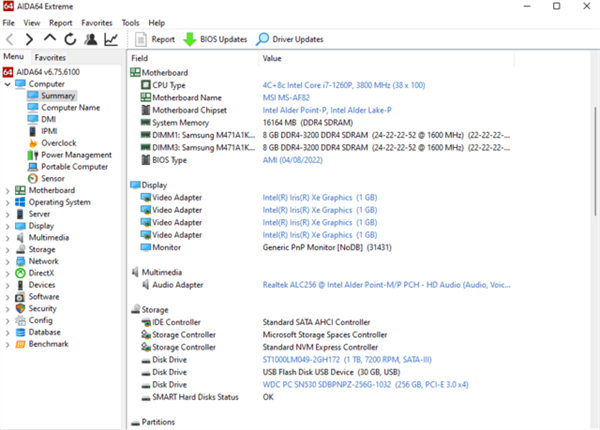
Task: Go up one level with the up arrow
Action: pos(51,39)
